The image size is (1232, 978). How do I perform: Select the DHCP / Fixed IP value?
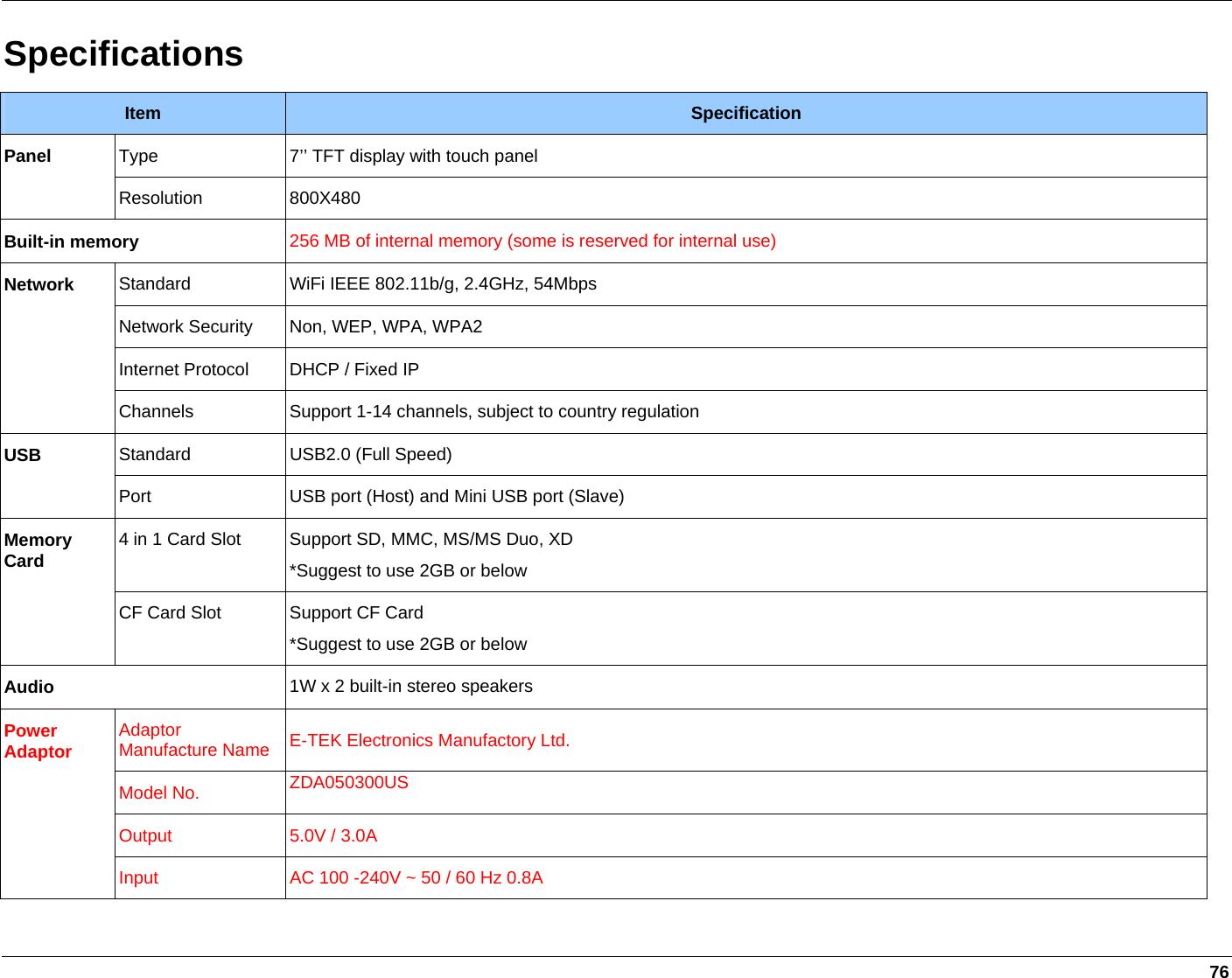(x=354, y=369)
